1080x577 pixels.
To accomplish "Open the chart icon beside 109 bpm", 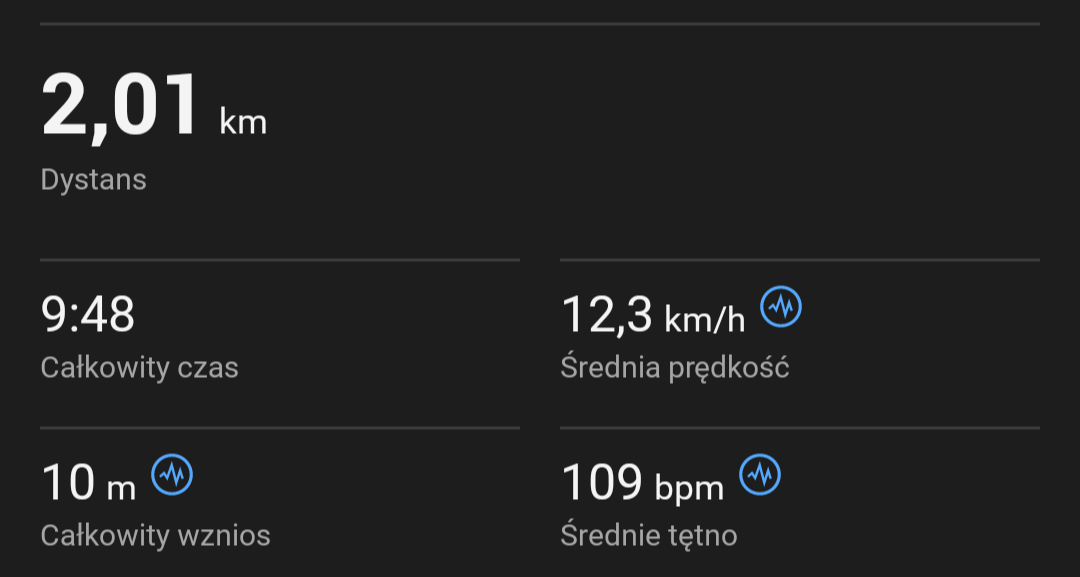I will [x=760, y=475].
